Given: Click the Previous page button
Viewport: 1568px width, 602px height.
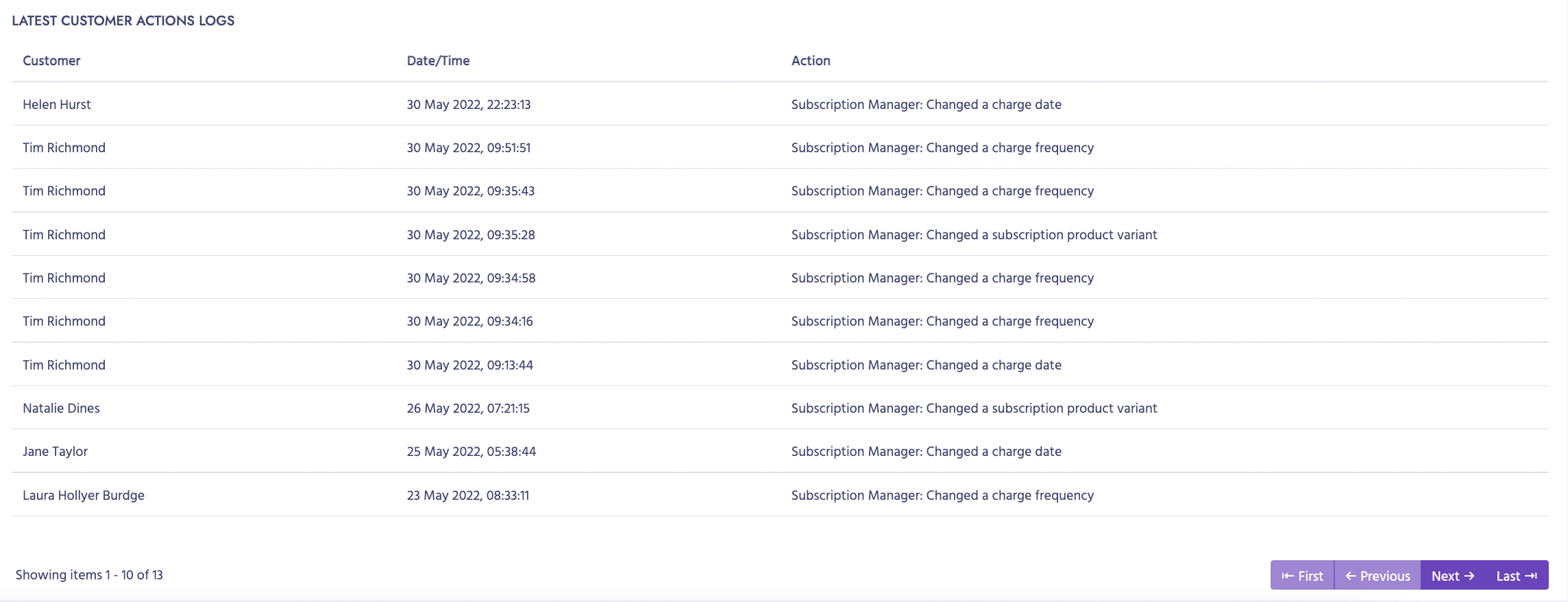Looking at the screenshot, I should pos(1377,576).
